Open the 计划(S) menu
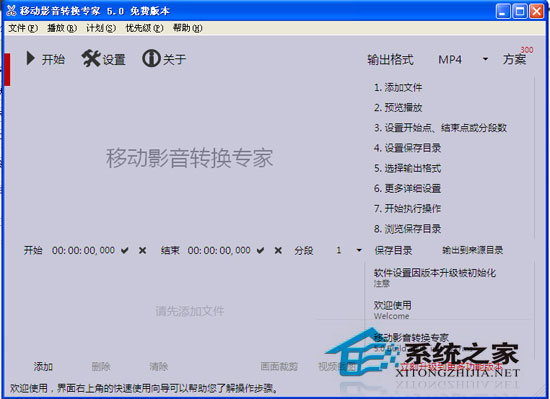This screenshot has width=550, height=399. [101, 28]
